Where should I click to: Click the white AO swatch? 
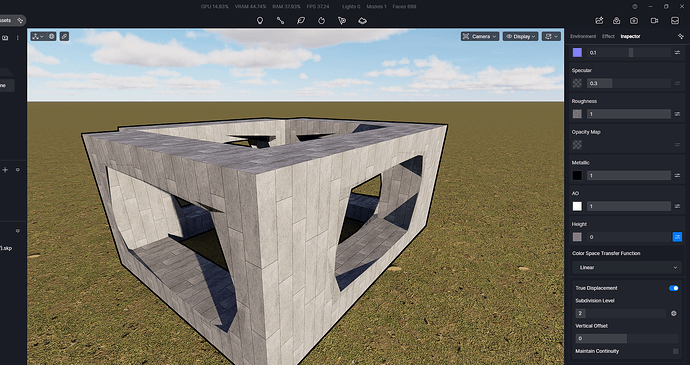pos(577,206)
